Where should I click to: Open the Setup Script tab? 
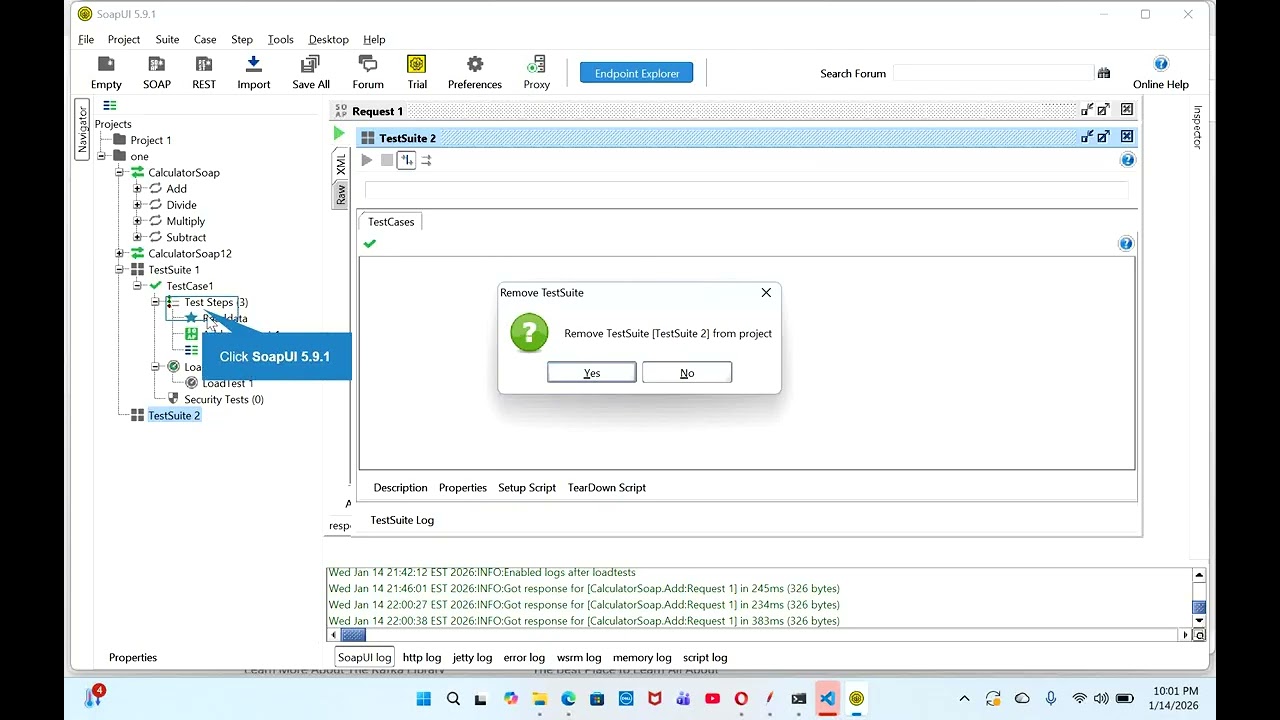(527, 488)
